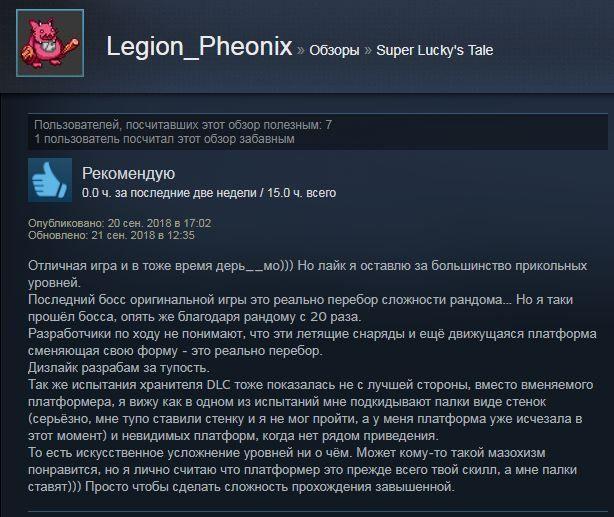The image size is (614, 517).
Task: Go to the Super Lucky's Tale breadcrumb
Action: (435, 50)
